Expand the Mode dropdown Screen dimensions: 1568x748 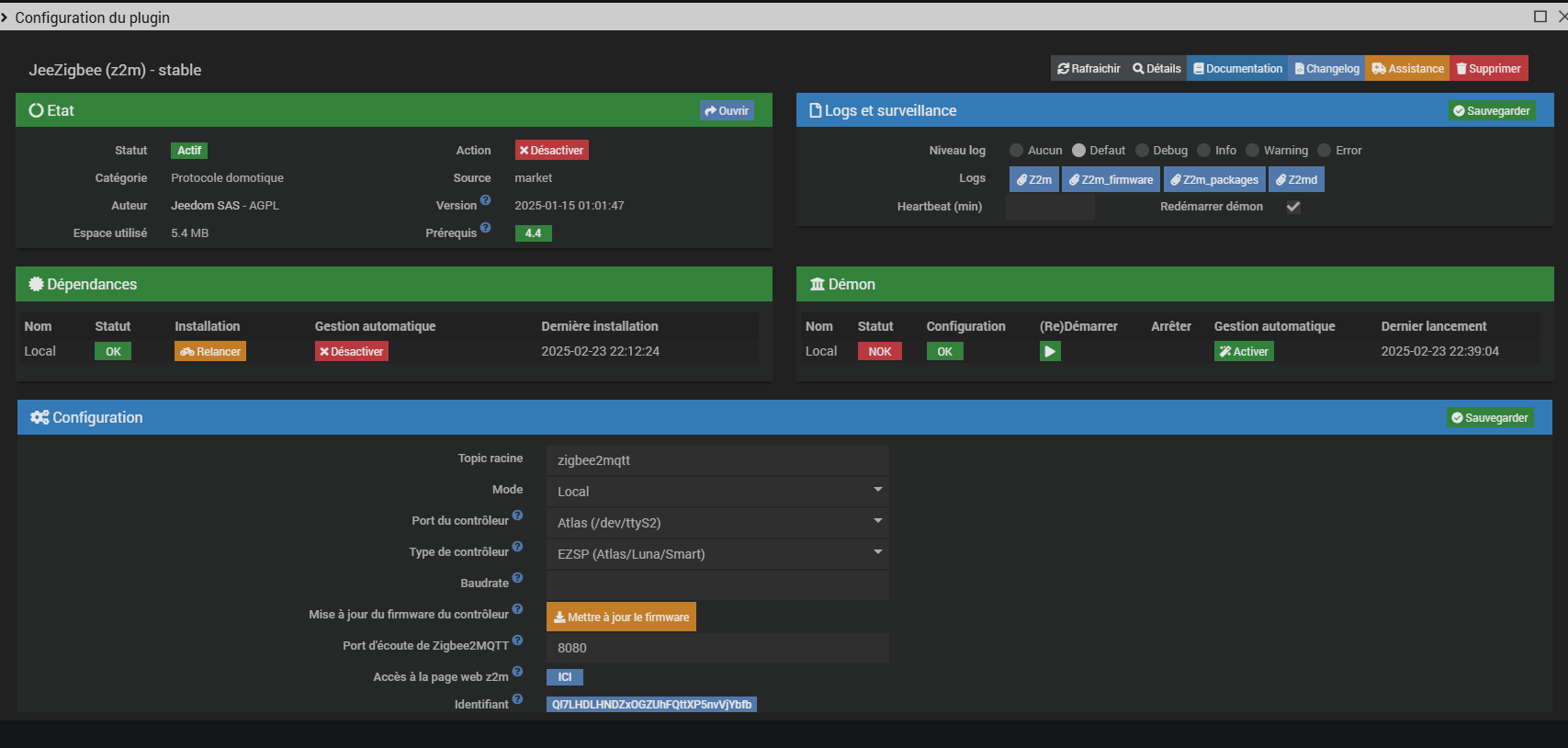(x=716, y=491)
